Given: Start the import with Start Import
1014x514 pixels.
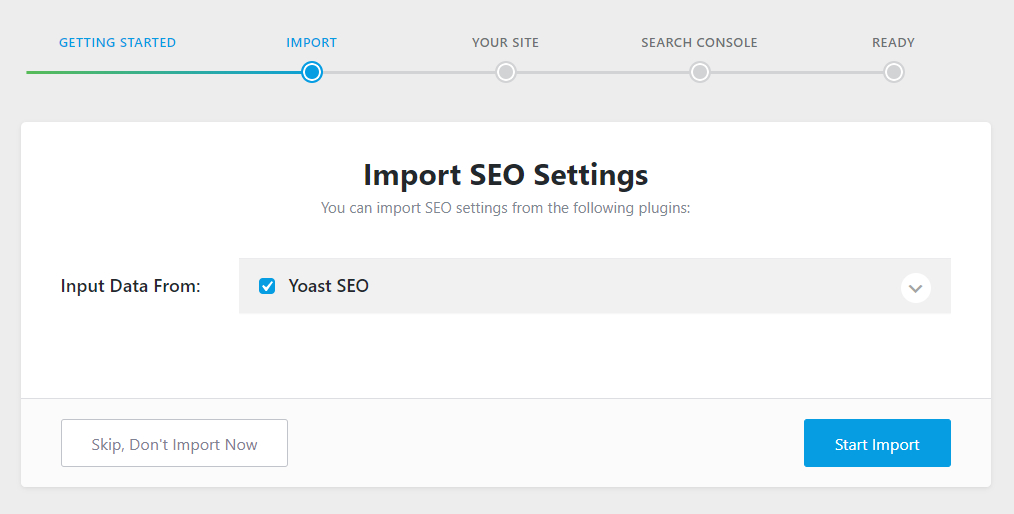Looking at the screenshot, I should click(877, 443).
